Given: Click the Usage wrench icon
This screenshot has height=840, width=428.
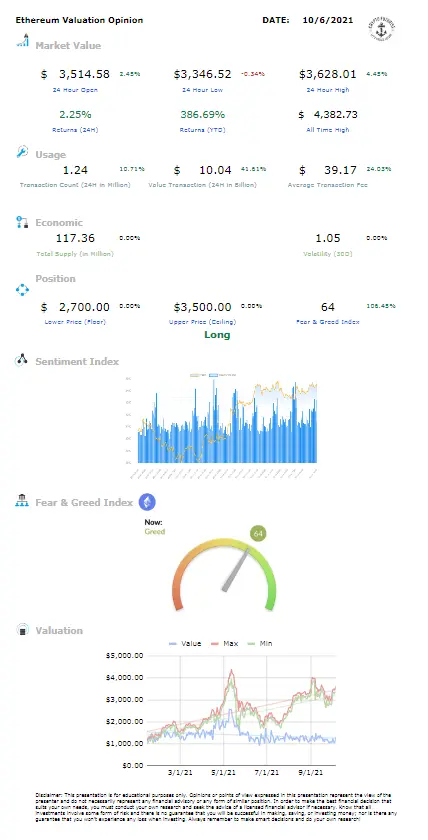Looking at the screenshot, I should [x=22, y=152].
